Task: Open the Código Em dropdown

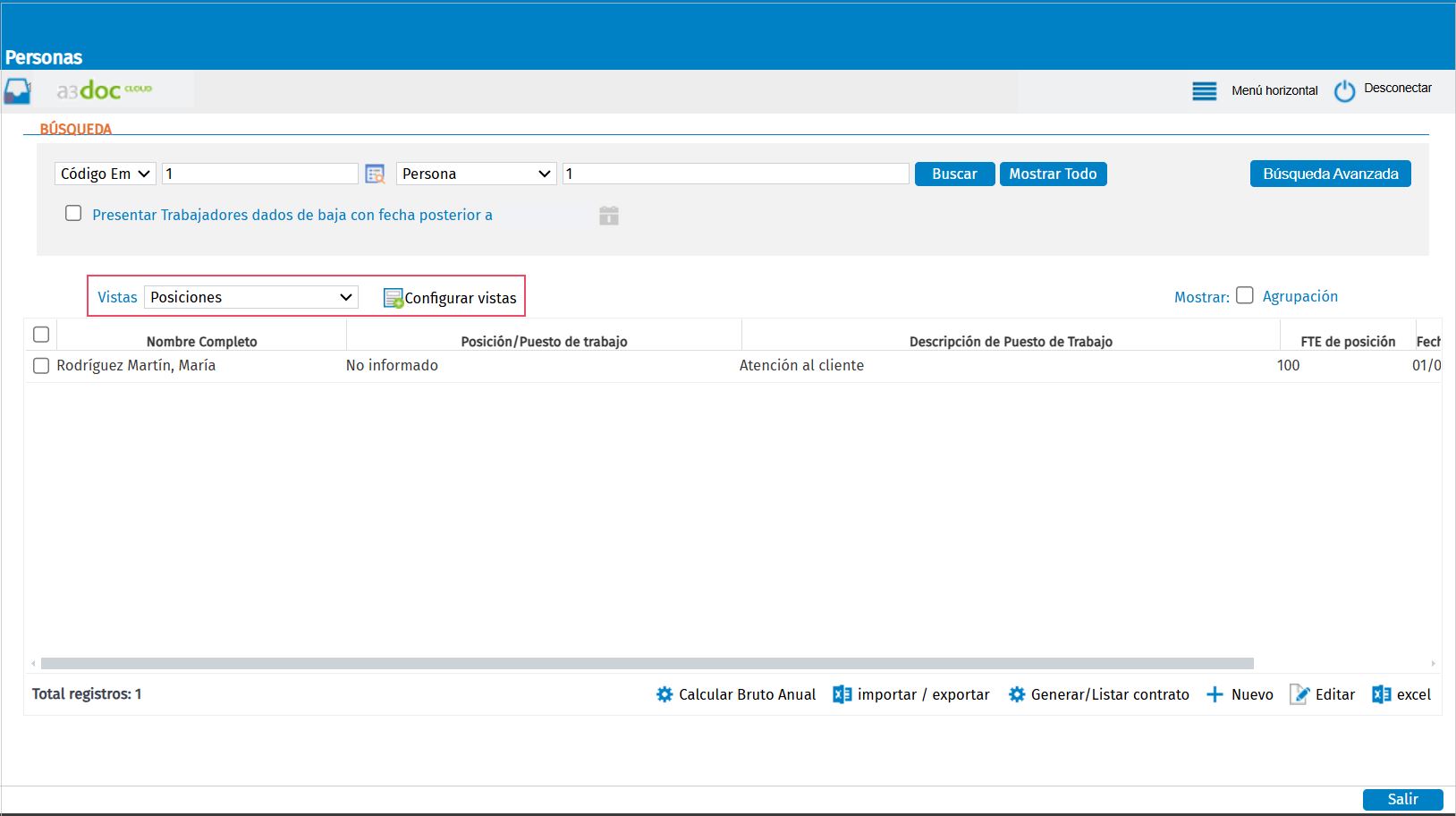Action: click(106, 174)
